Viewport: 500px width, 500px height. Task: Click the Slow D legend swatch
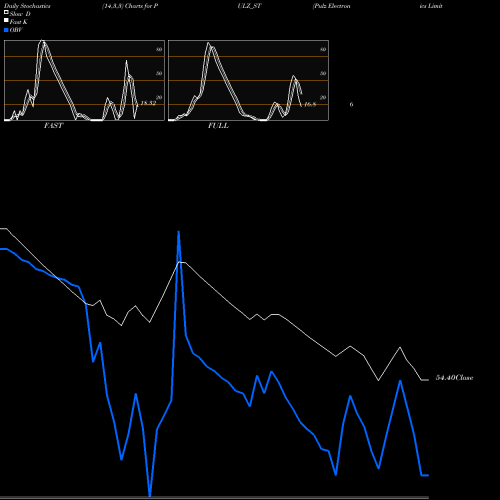tap(6, 12)
